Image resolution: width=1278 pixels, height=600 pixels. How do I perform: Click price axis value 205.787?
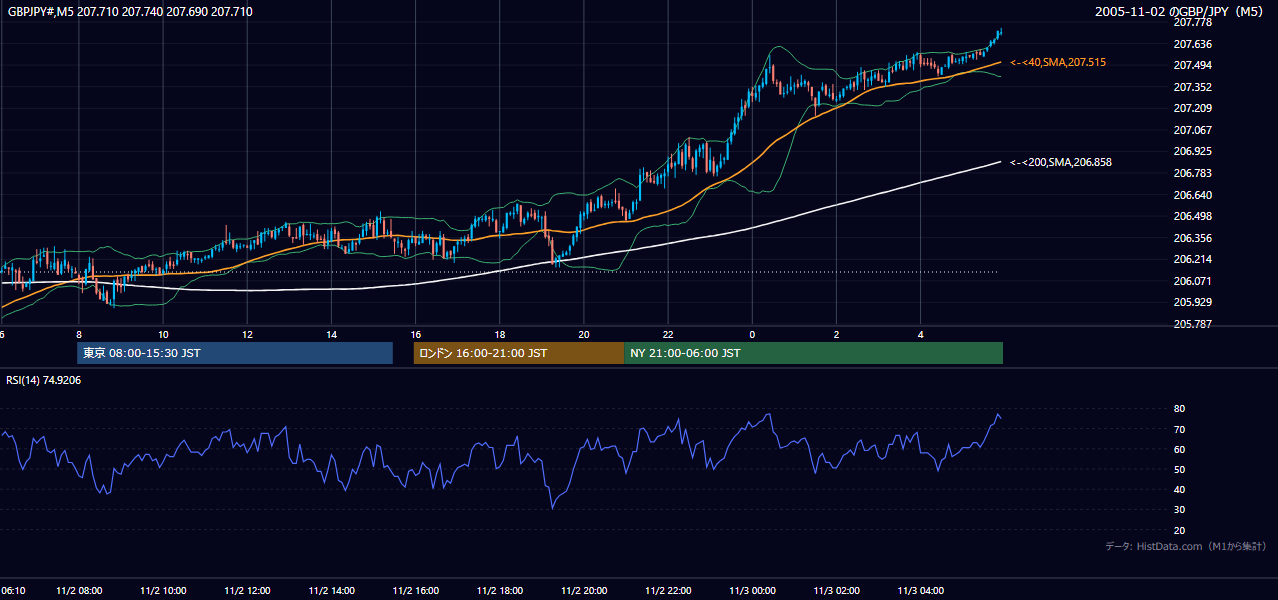click(1193, 324)
